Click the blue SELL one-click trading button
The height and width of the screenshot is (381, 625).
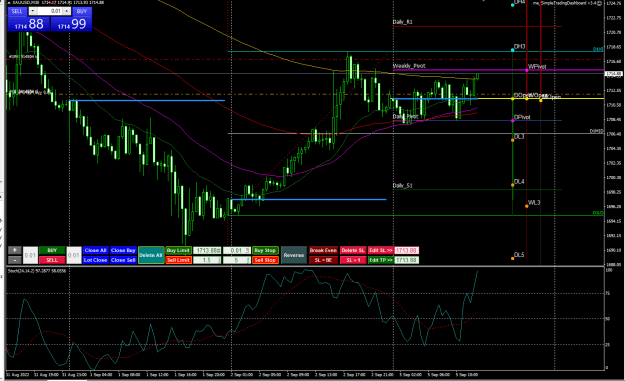click(17, 11)
